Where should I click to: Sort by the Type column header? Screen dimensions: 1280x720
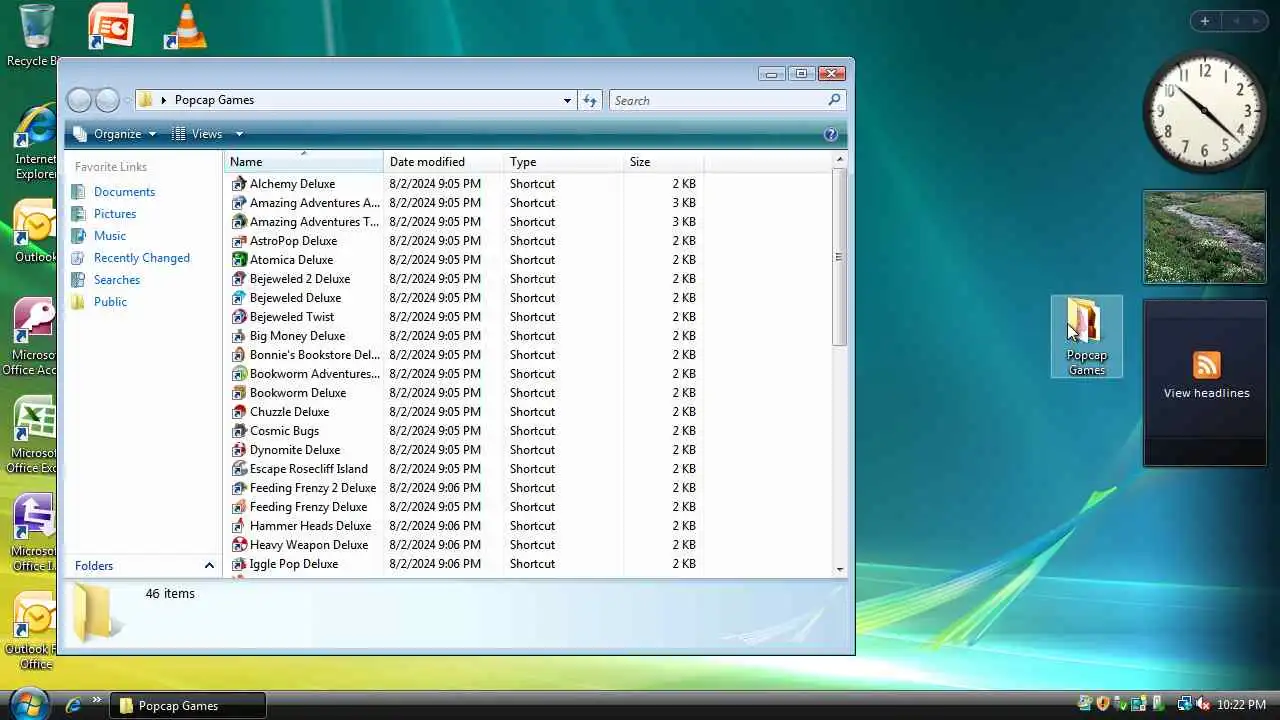563,162
